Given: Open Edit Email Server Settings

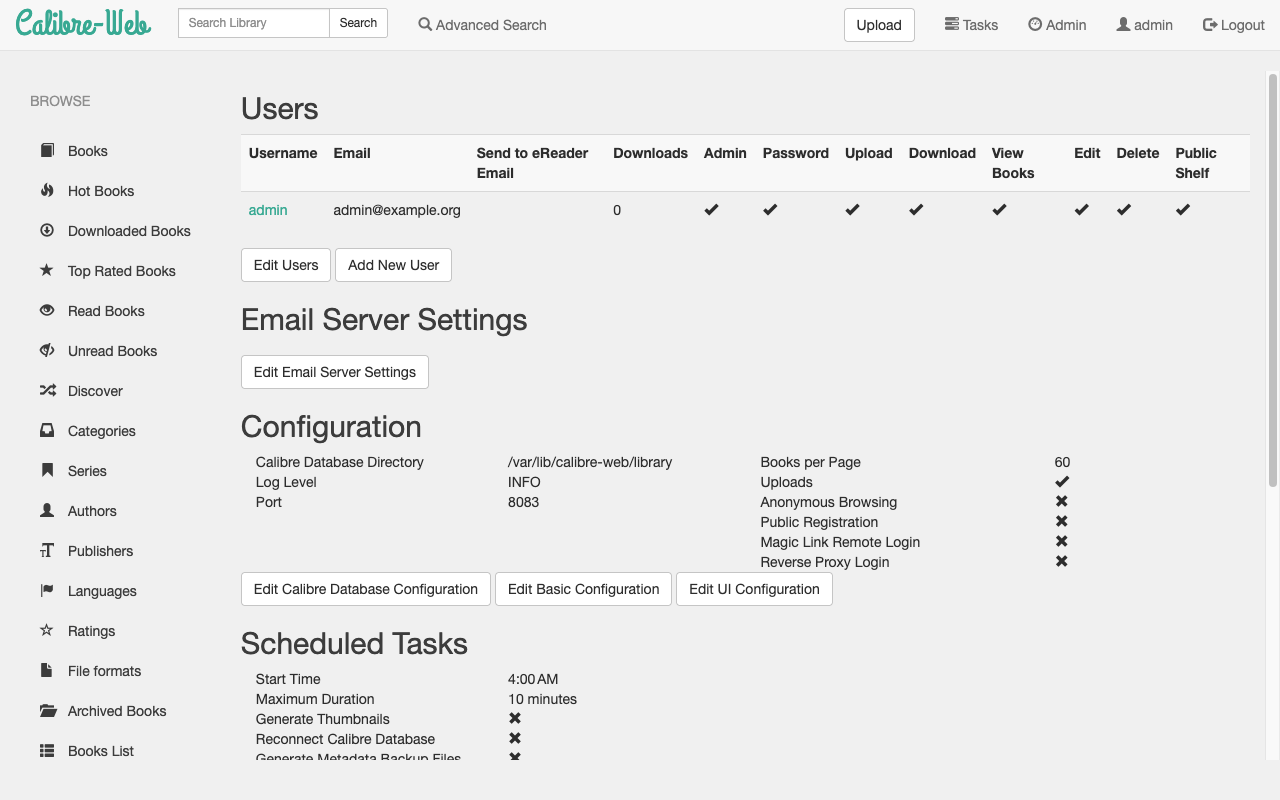Looking at the screenshot, I should coord(335,372).
